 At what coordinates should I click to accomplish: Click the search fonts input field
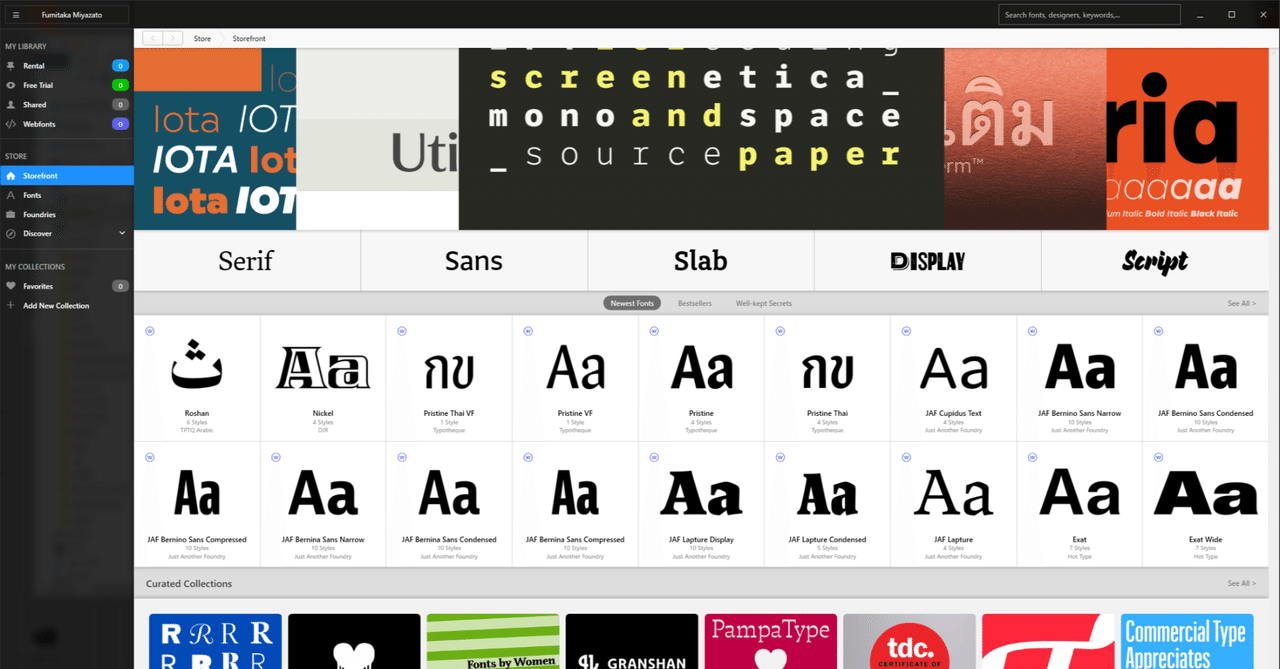tap(1087, 14)
